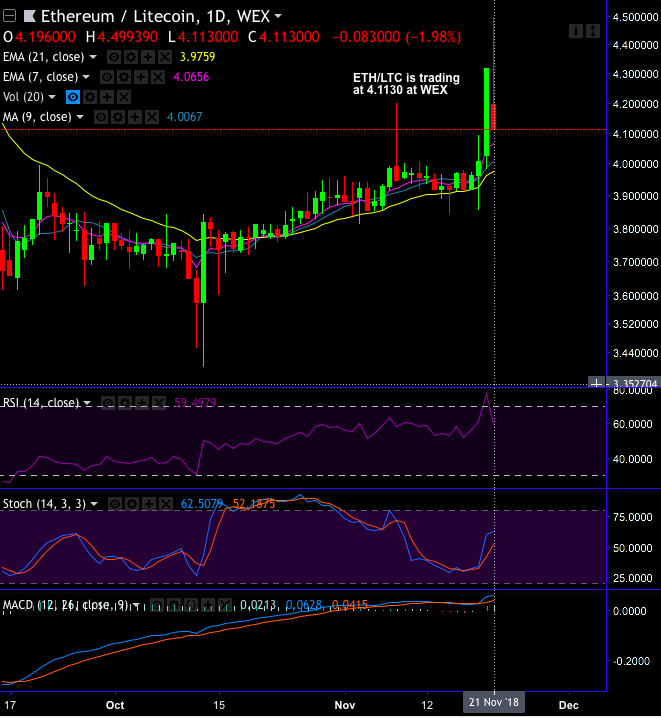Viewport: 661px width, 718px height.
Task: Click the plus icon on the RSI row
Action: pos(141,403)
